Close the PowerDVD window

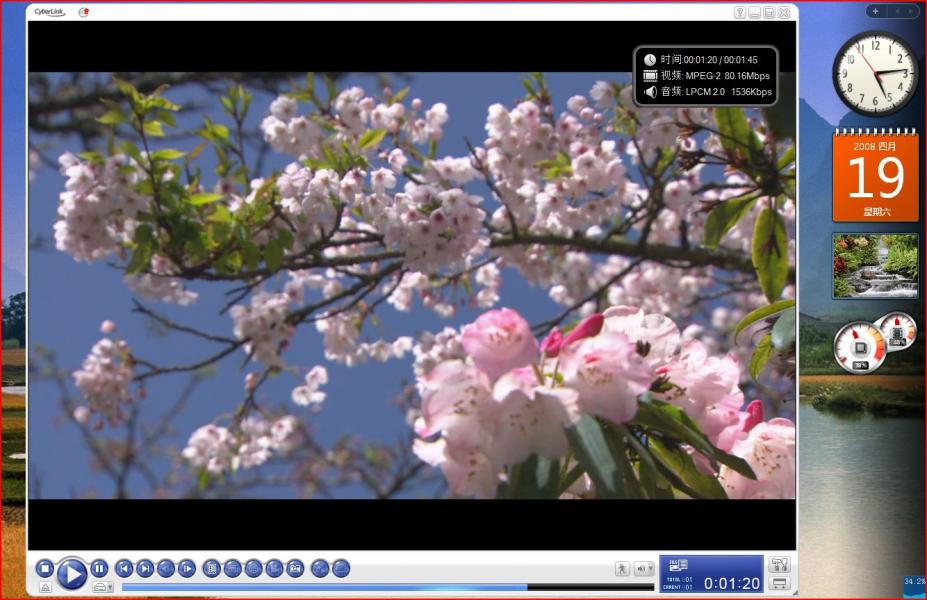point(784,12)
